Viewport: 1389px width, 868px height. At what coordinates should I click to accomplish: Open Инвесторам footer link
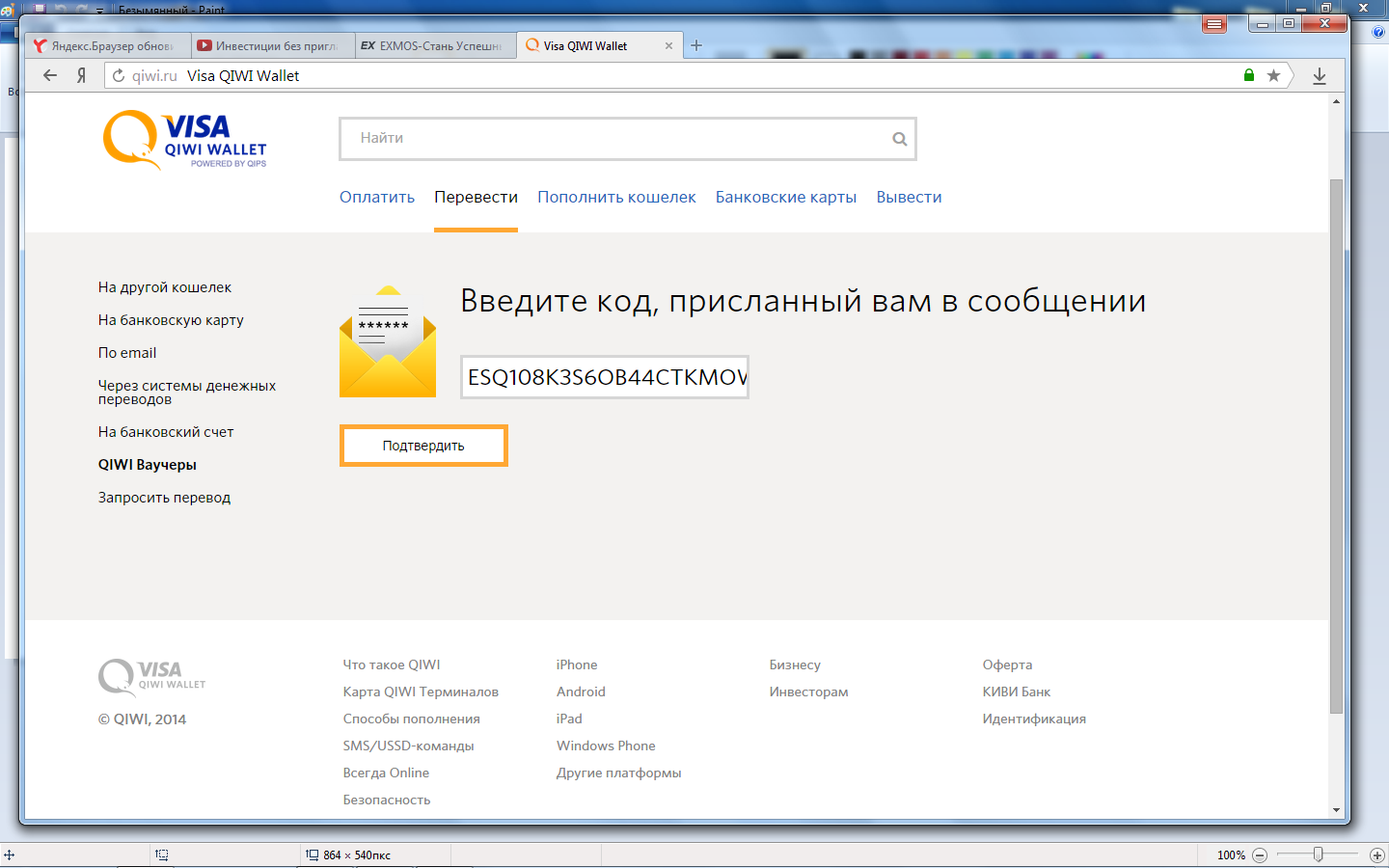(x=808, y=692)
